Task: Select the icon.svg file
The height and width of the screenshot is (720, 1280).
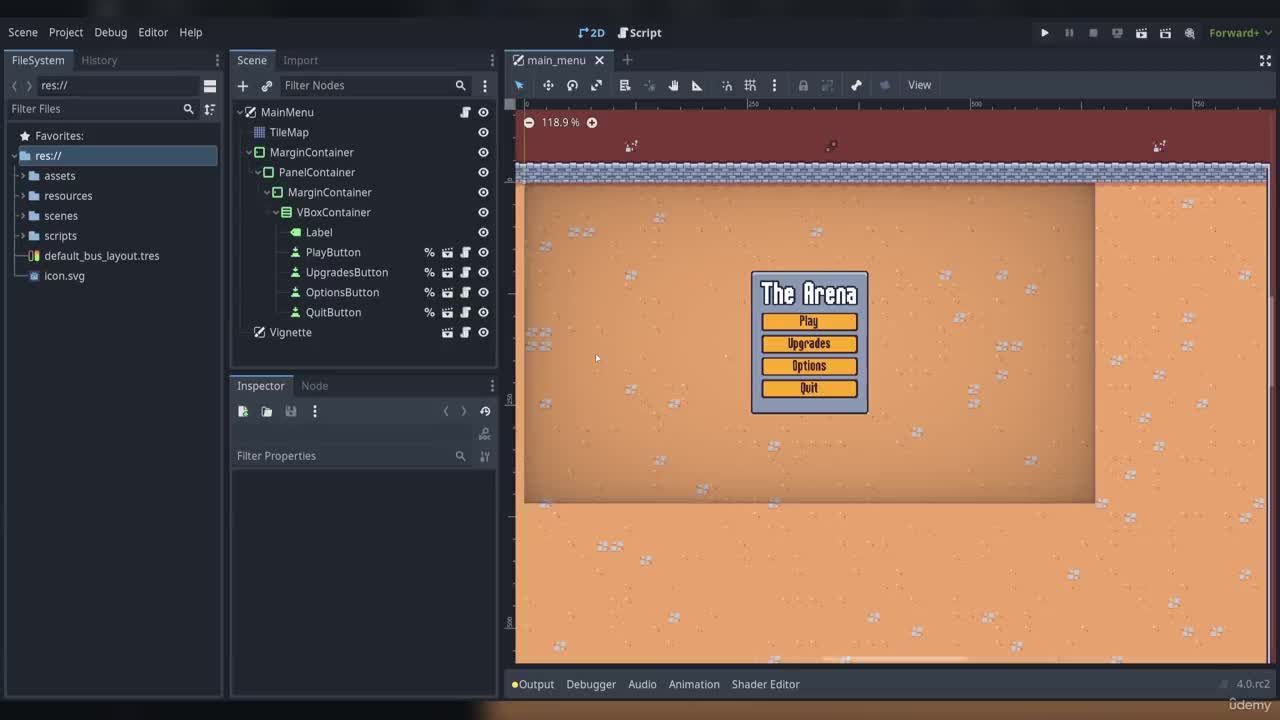Action: [x=64, y=276]
